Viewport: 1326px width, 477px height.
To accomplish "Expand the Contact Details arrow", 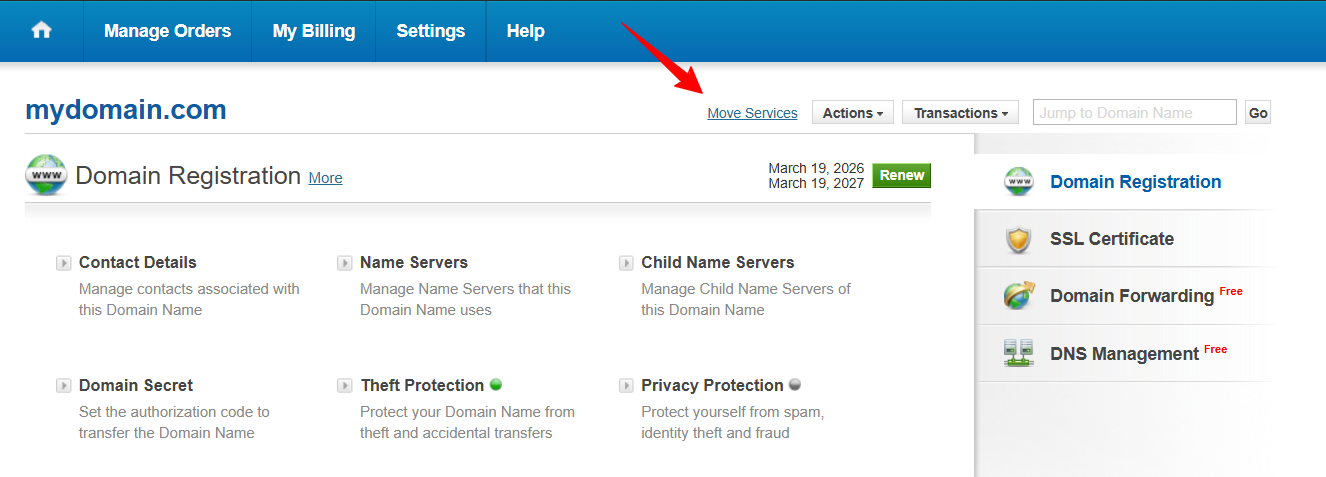I will coord(64,263).
